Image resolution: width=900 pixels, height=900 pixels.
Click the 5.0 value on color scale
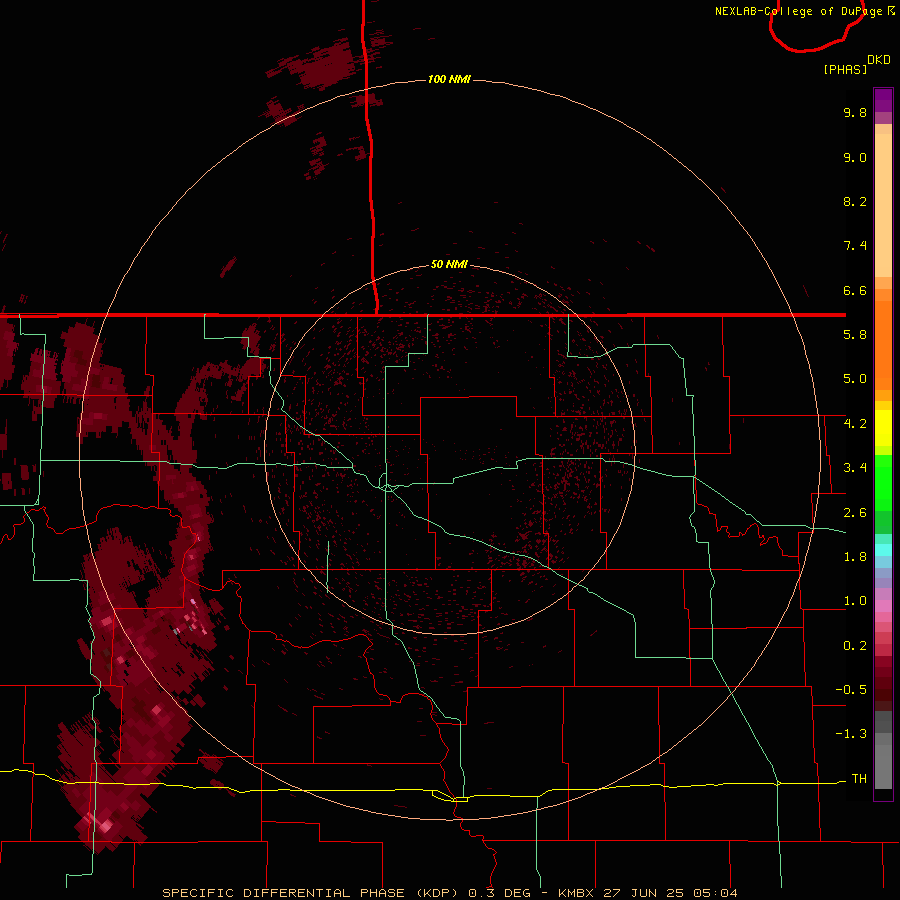[855, 379]
